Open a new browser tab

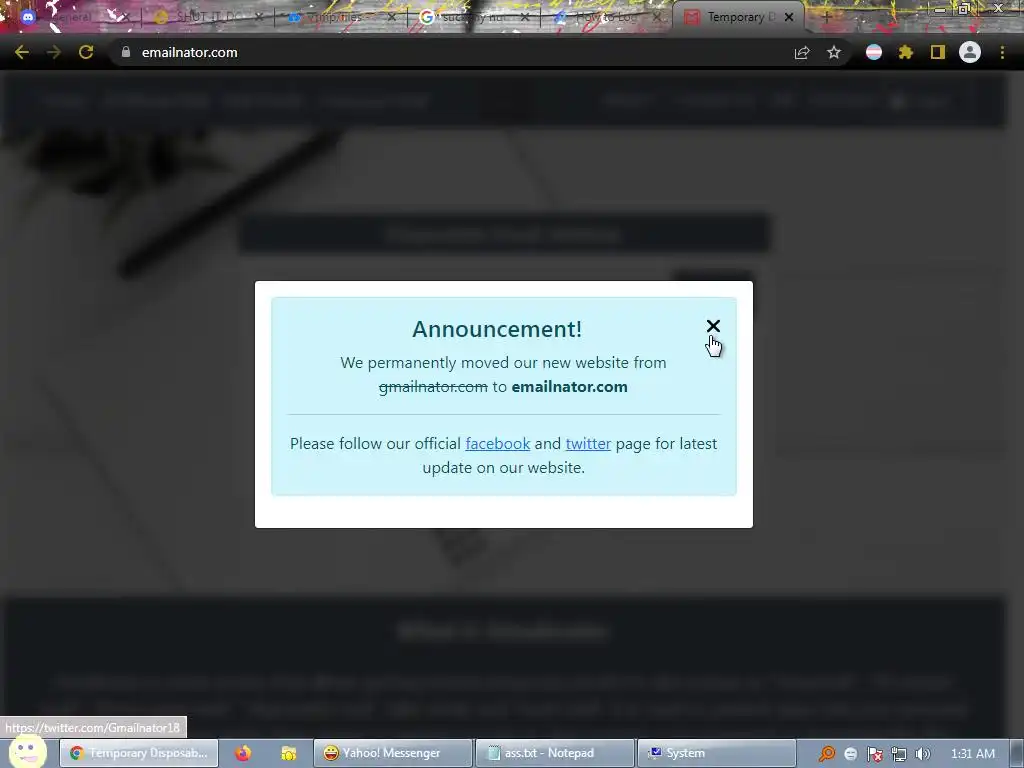click(827, 17)
